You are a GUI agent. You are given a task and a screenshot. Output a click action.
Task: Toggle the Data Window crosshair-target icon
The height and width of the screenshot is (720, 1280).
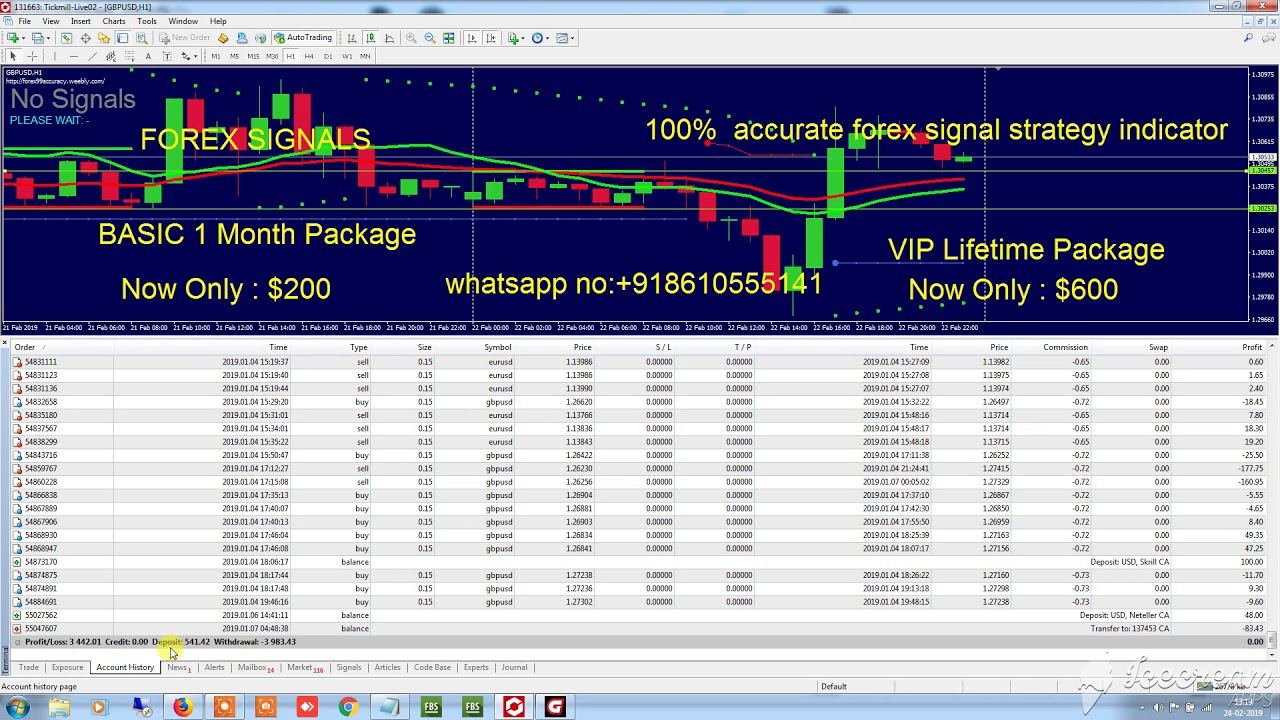pos(85,38)
